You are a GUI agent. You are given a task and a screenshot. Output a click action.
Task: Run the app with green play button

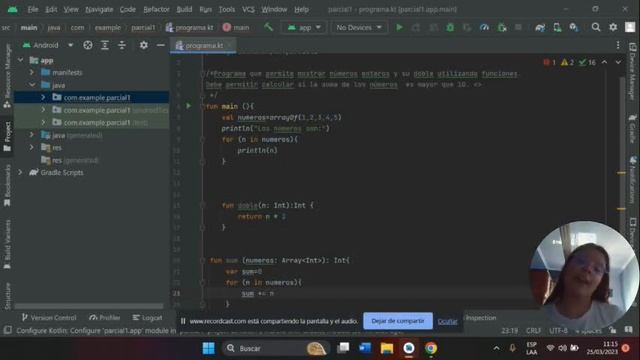(399, 27)
